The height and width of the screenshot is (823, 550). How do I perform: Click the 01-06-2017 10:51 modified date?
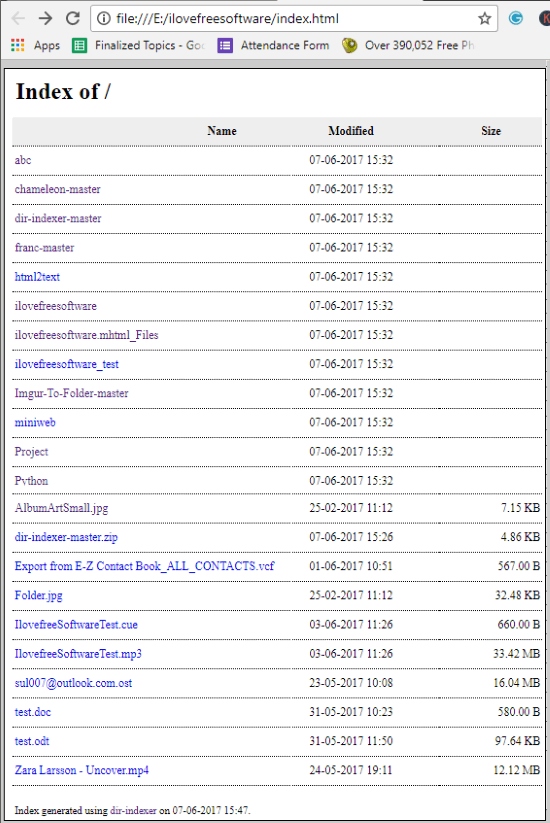click(x=351, y=566)
